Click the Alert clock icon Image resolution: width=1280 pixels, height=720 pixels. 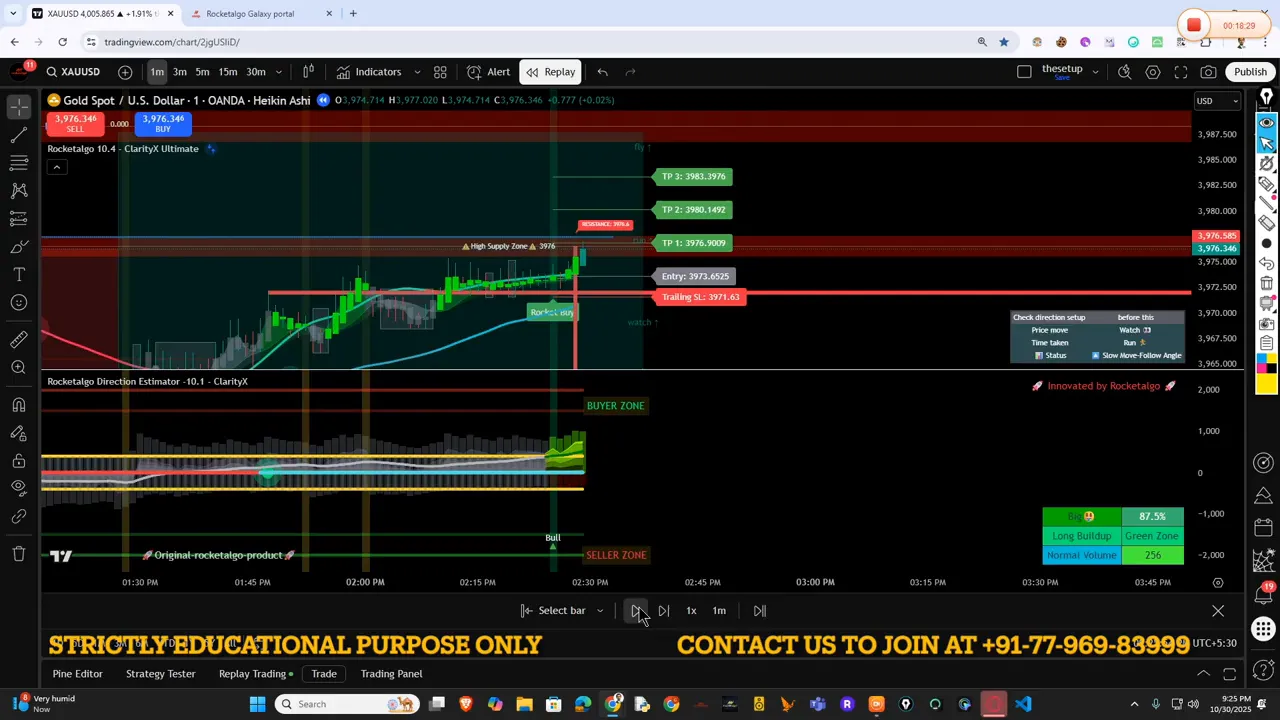pyautogui.click(x=487, y=72)
